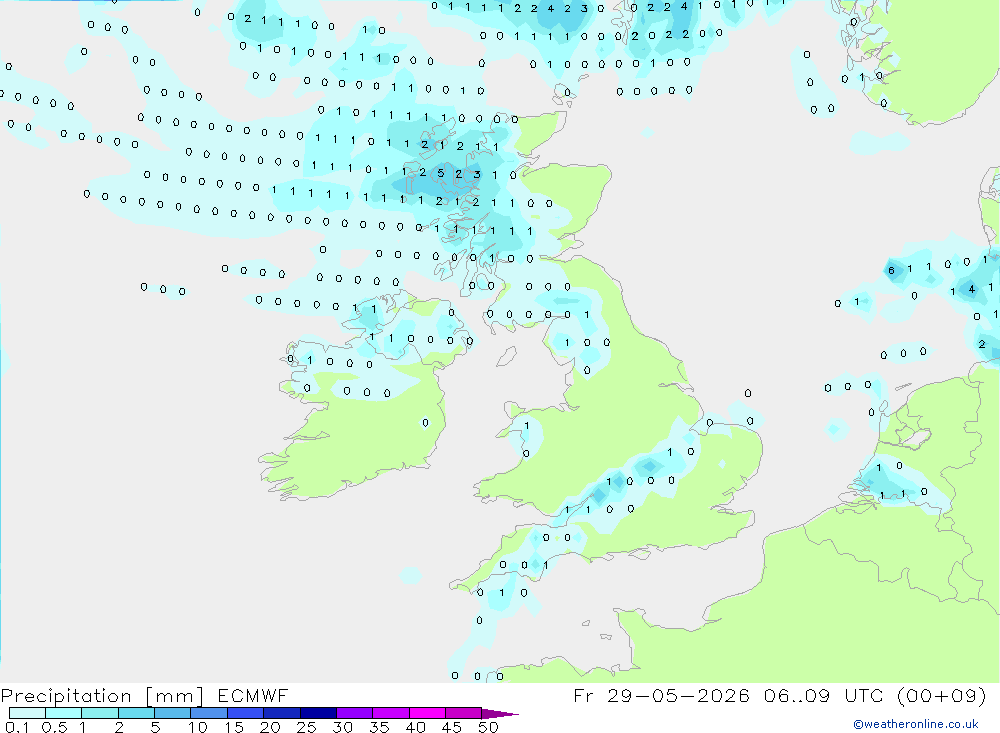Click the '06..09' time range text
Screen dimensions: 1000x733
coord(797,695)
